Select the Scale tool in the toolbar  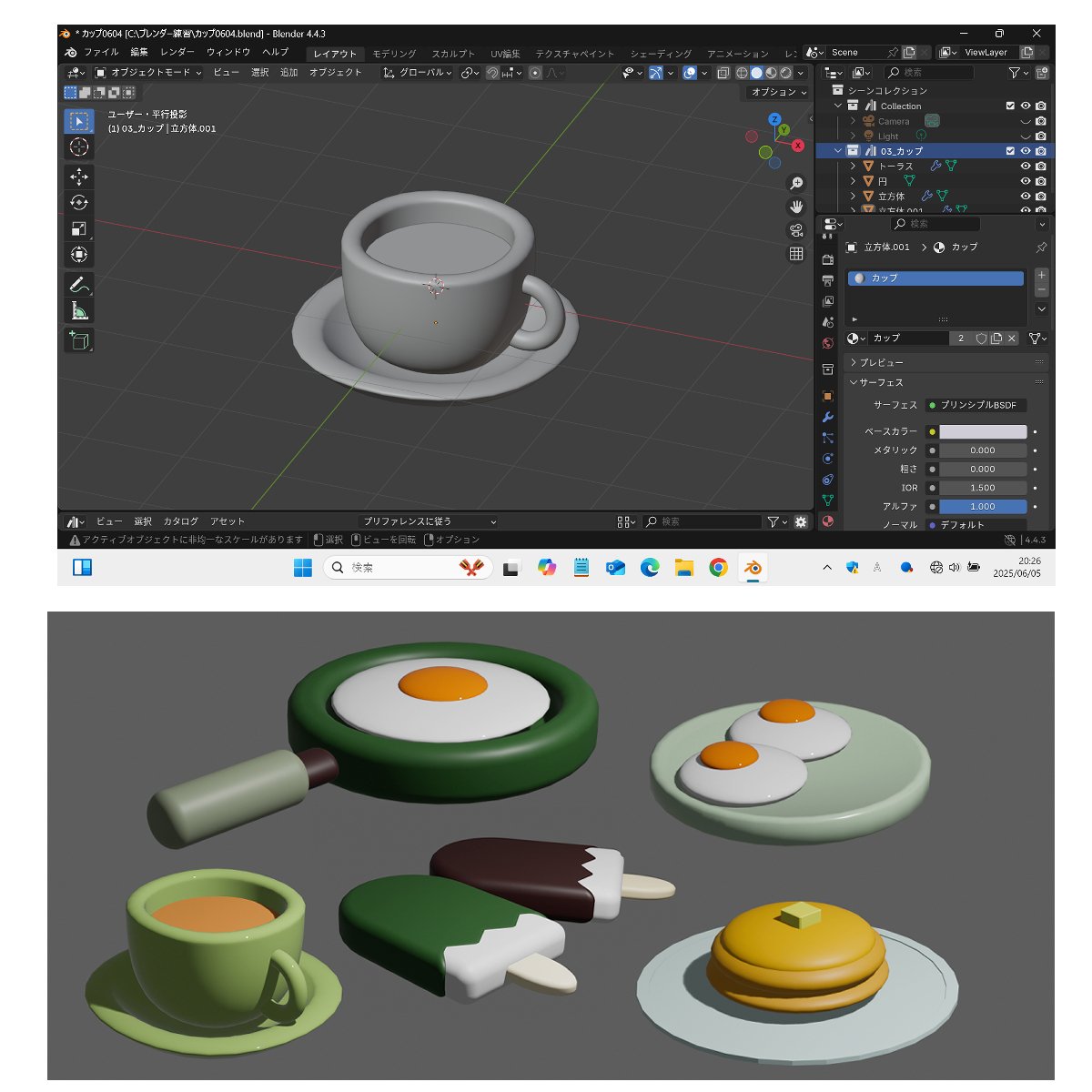tap(79, 228)
